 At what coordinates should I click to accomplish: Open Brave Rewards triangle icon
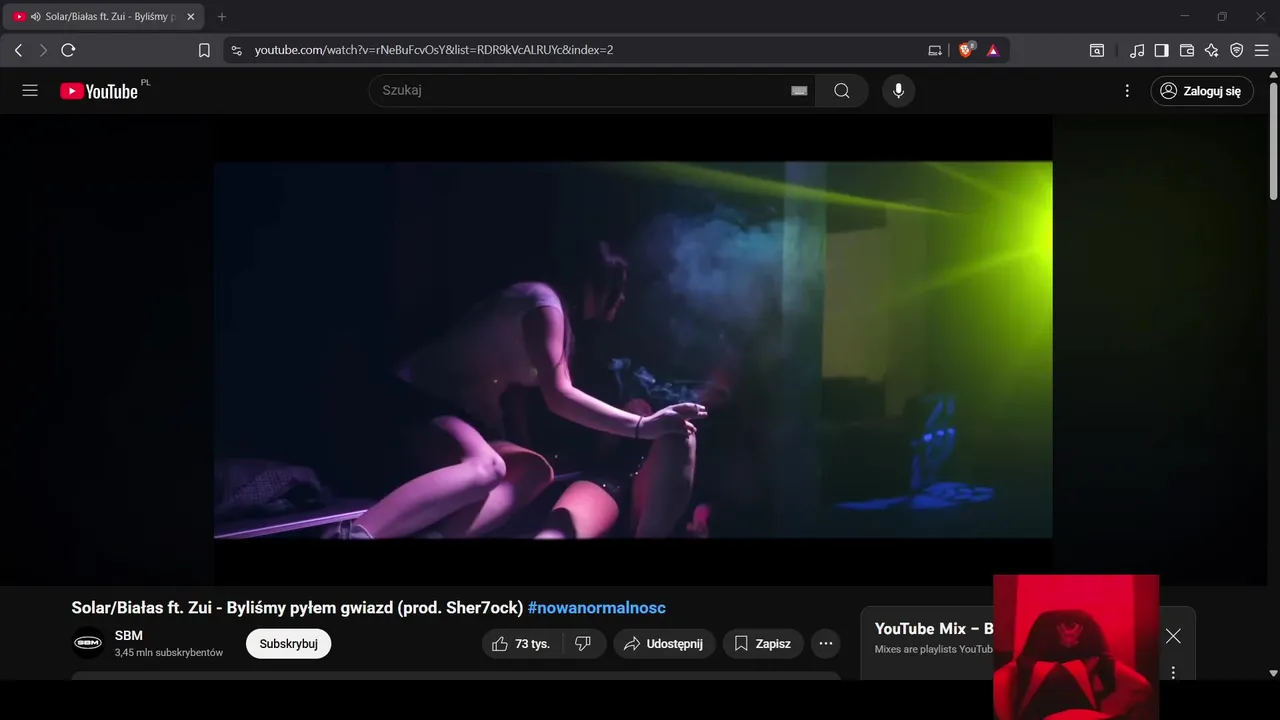click(x=993, y=50)
